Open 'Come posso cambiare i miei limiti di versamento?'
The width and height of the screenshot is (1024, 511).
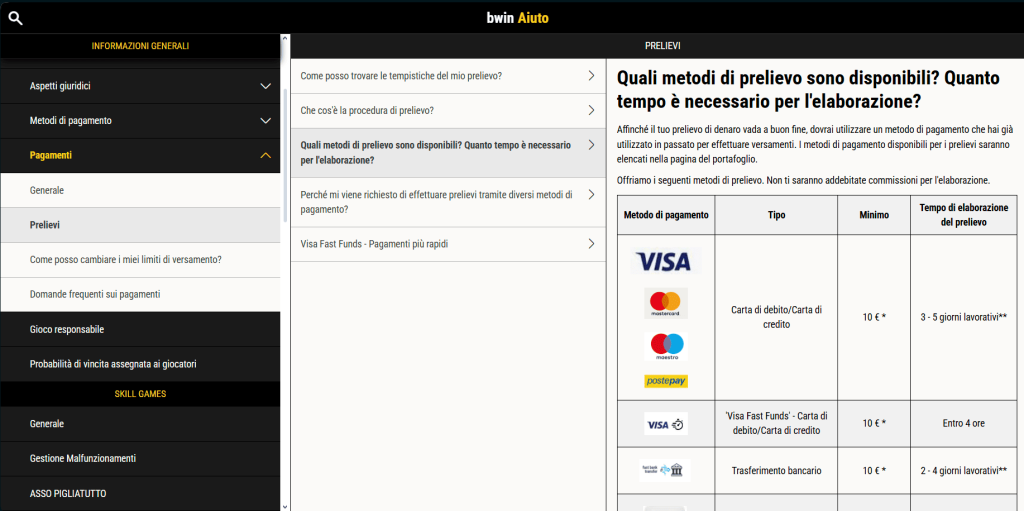tap(140, 259)
